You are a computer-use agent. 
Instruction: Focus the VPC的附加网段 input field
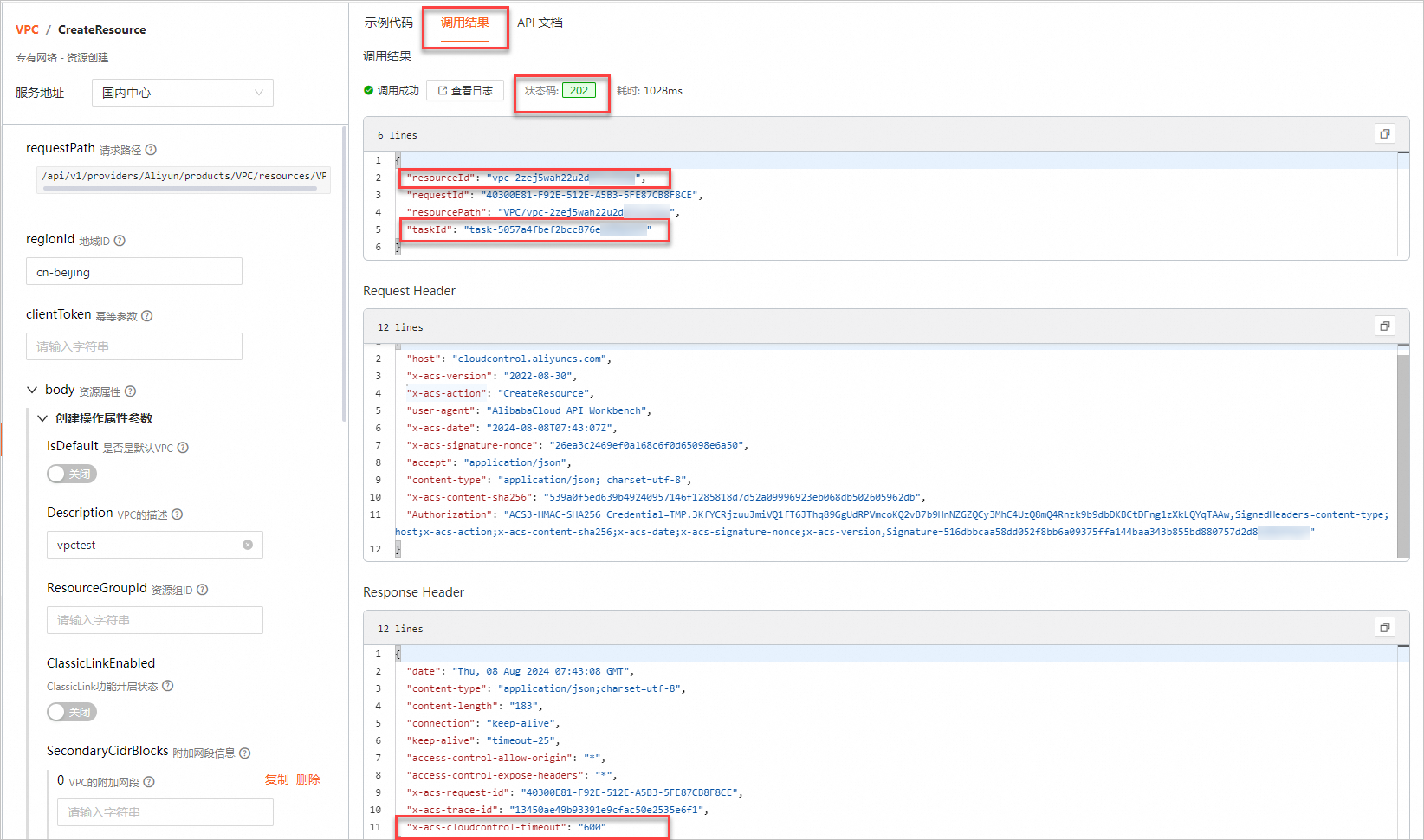click(x=165, y=812)
